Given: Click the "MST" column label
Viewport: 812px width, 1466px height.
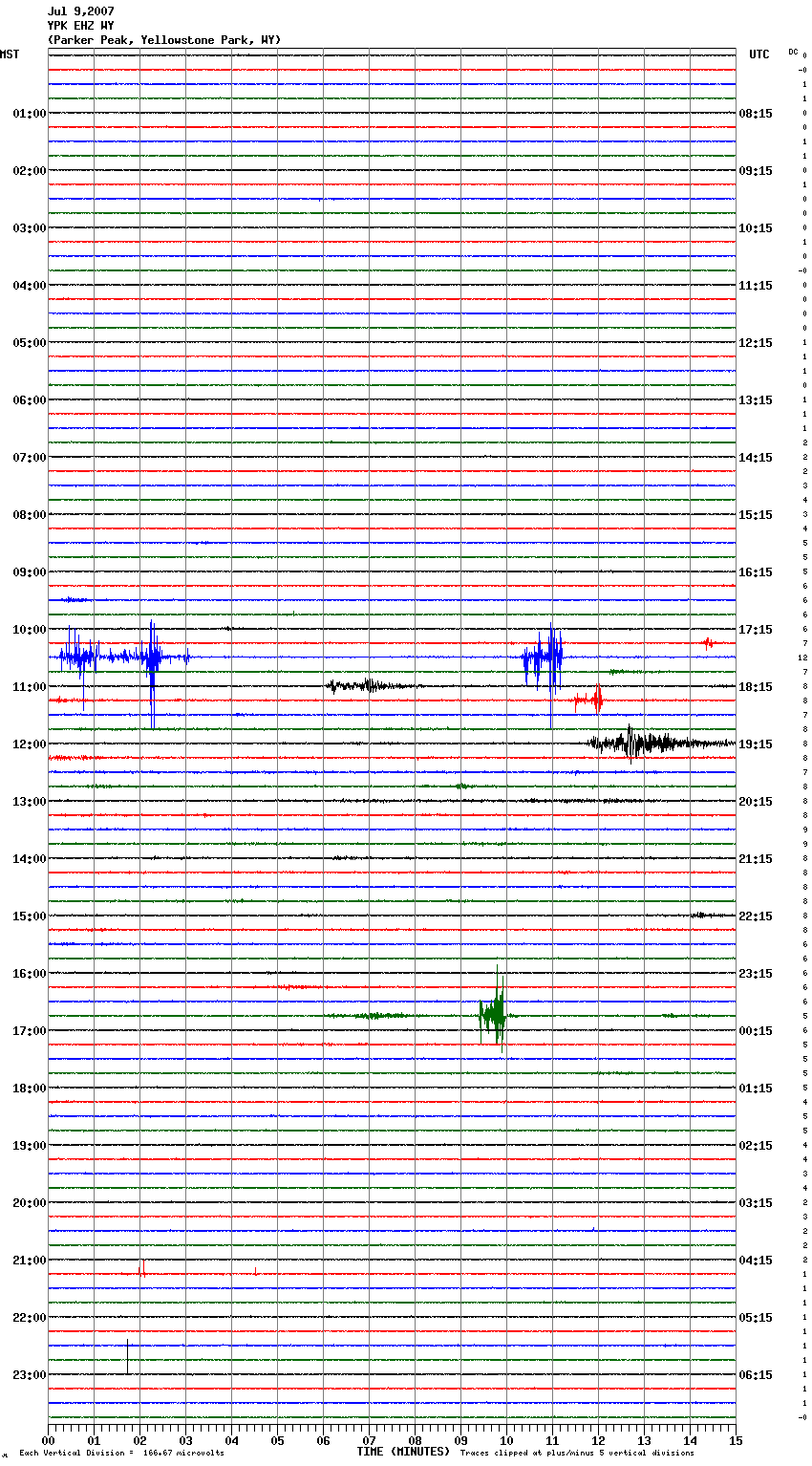Looking at the screenshot, I should click(x=10, y=54).
